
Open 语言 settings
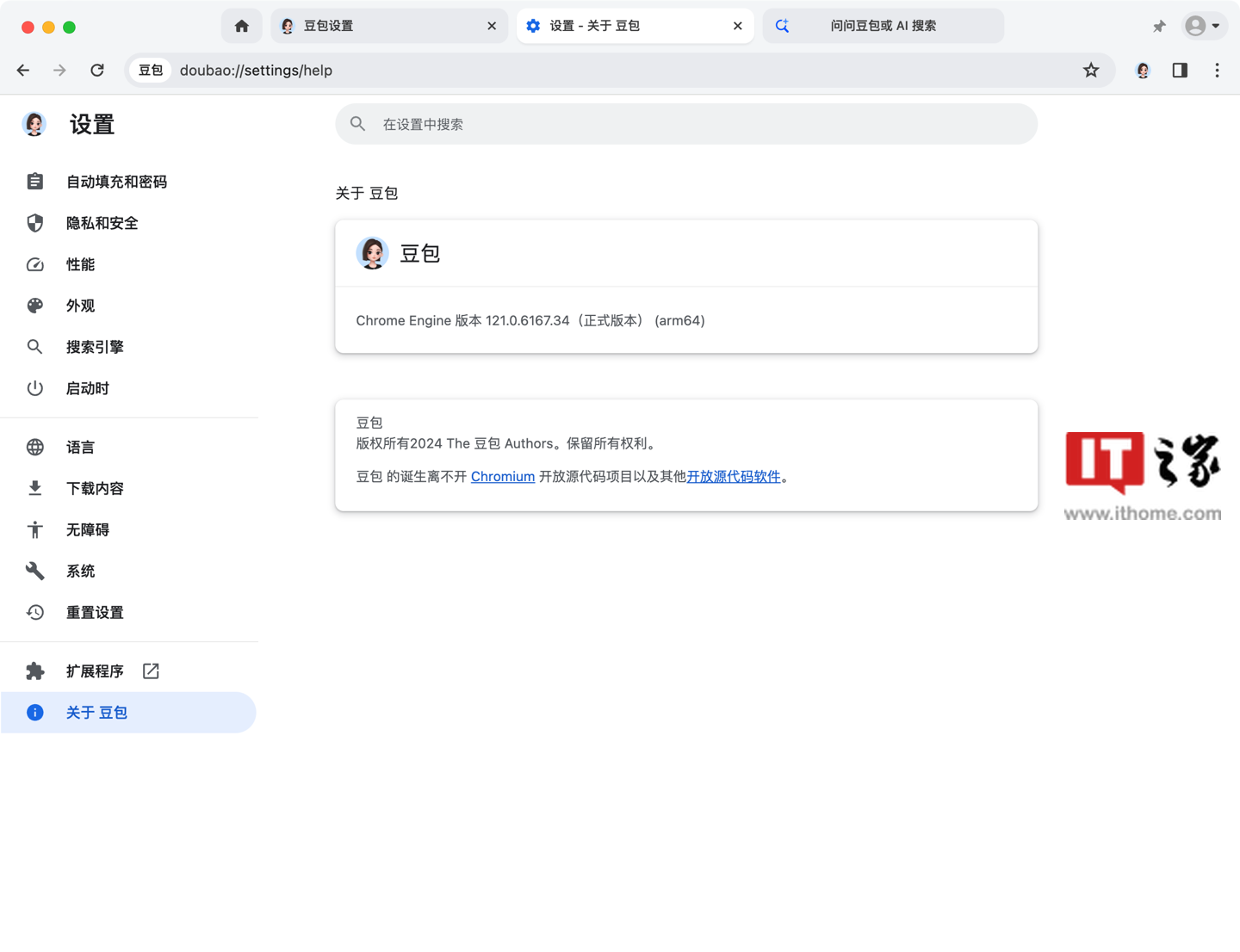pyautogui.click(x=129, y=447)
